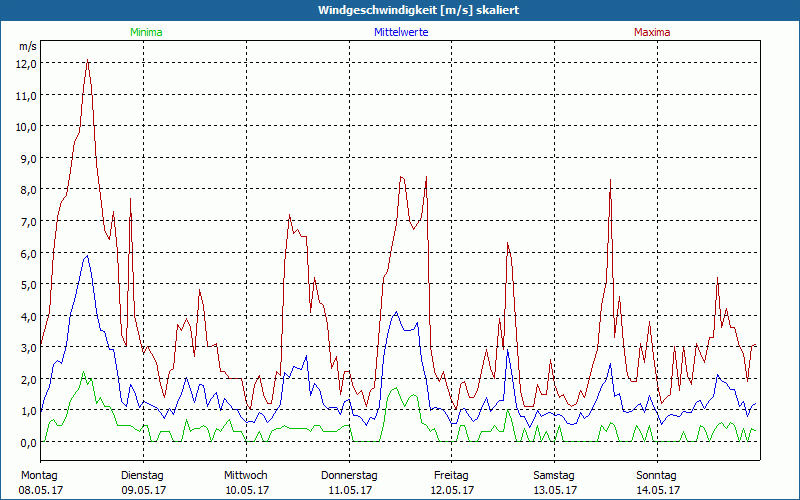Select the 'Donnerstag' day label
This screenshot has width=800, height=500.
[x=348, y=475]
